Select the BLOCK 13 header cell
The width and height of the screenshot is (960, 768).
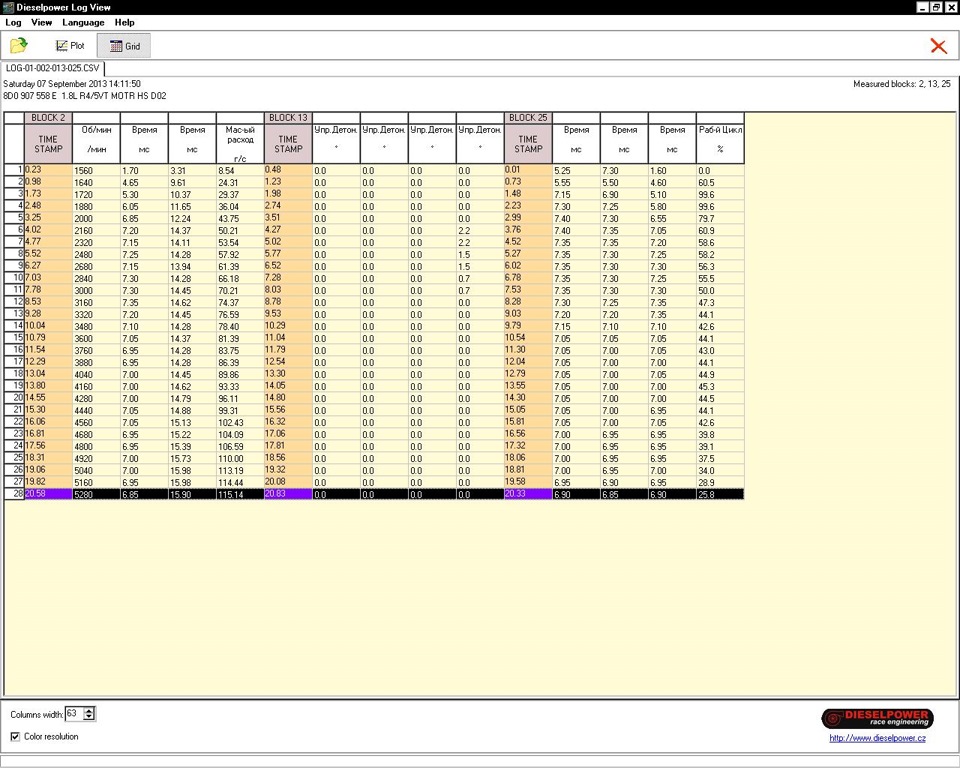click(x=288, y=118)
